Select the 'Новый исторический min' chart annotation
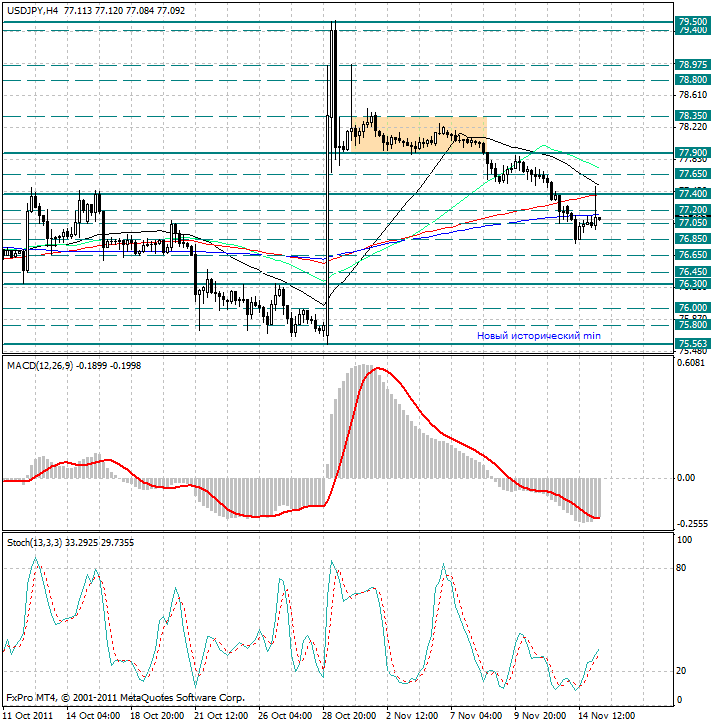This screenshot has height=723, width=711. (x=539, y=336)
